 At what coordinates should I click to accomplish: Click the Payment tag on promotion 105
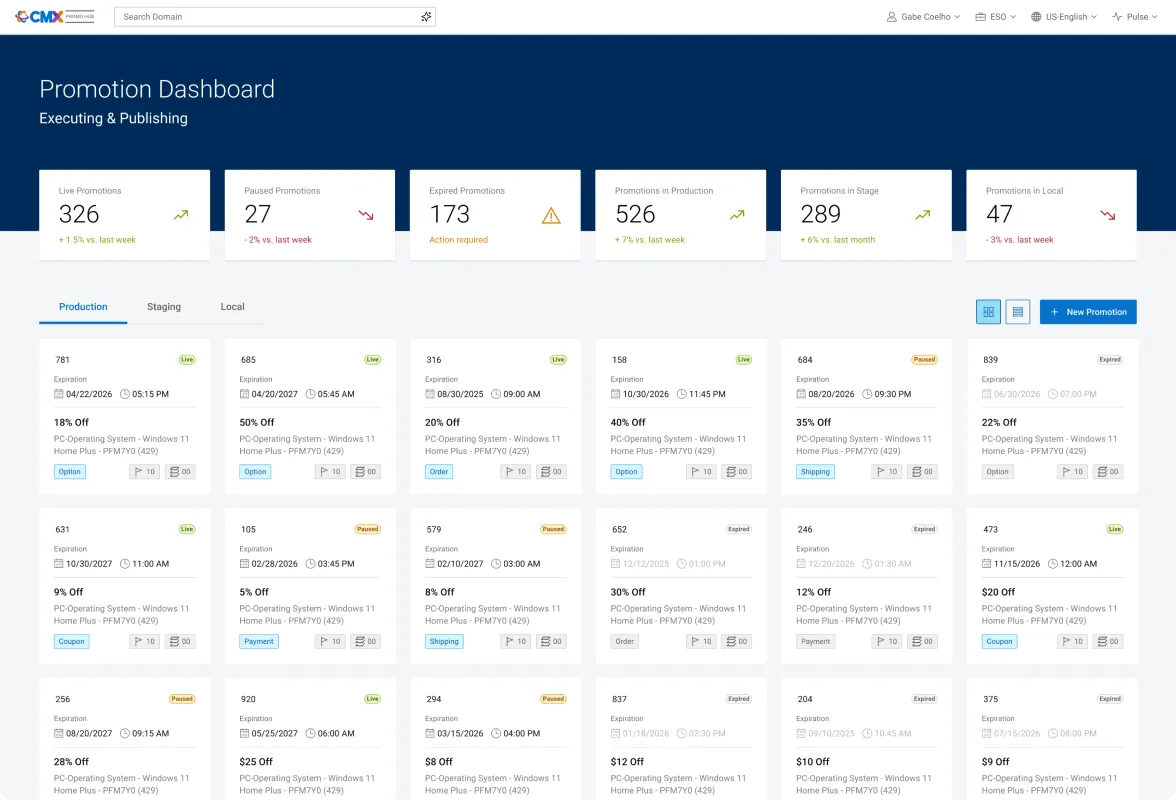(x=259, y=641)
